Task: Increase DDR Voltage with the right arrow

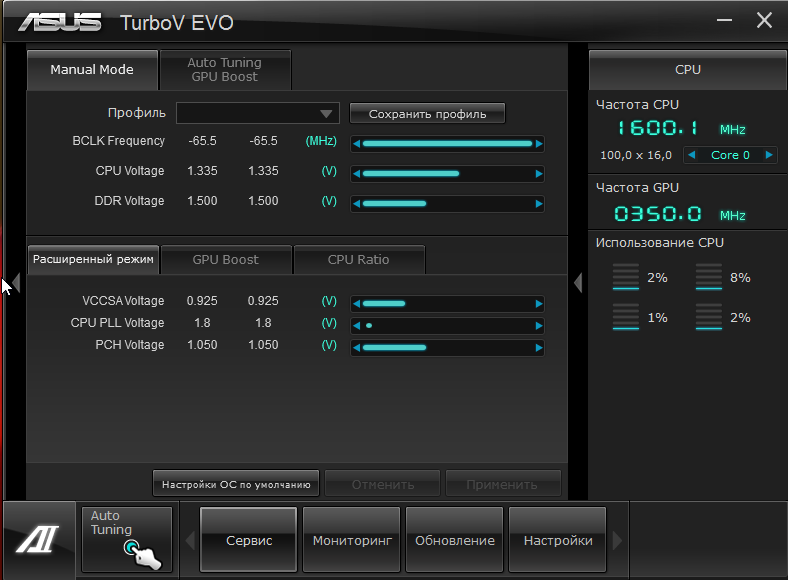Action: pyautogui.click(x=539, y=204)
